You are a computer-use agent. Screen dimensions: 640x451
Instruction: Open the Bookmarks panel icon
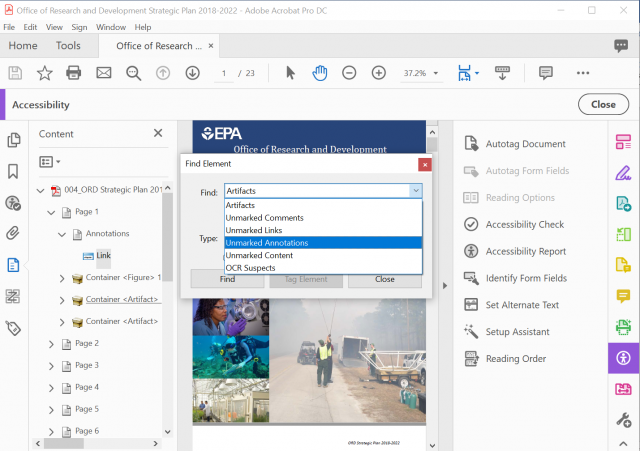point(14,171)
